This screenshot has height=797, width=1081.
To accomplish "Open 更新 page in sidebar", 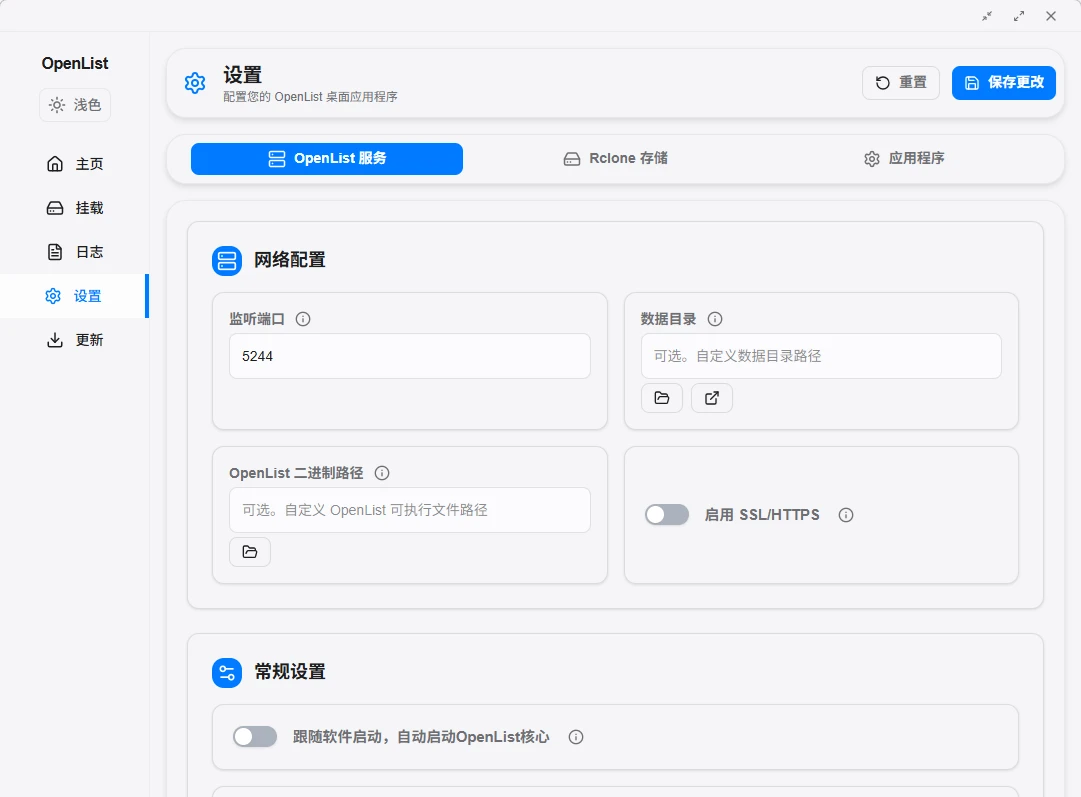I will [x=74, y=340].
